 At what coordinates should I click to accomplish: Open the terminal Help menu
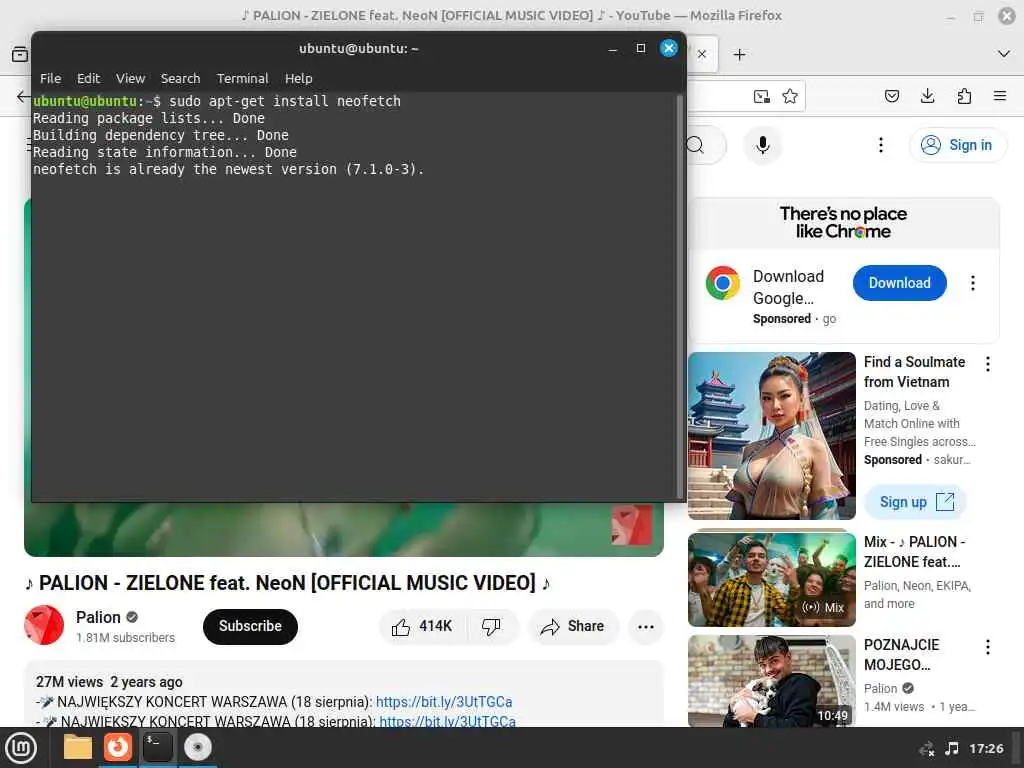(x=298, y=78)
